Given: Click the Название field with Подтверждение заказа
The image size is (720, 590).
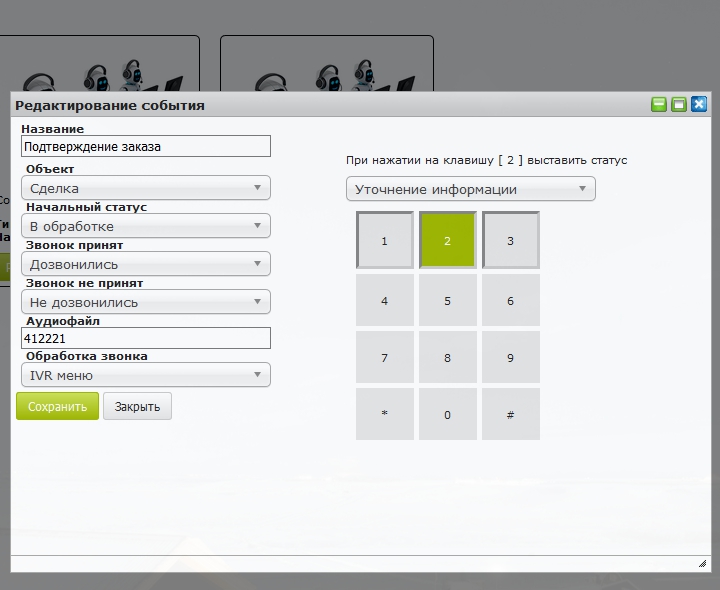Looking at the screenshot, I should tap(146, 146).
